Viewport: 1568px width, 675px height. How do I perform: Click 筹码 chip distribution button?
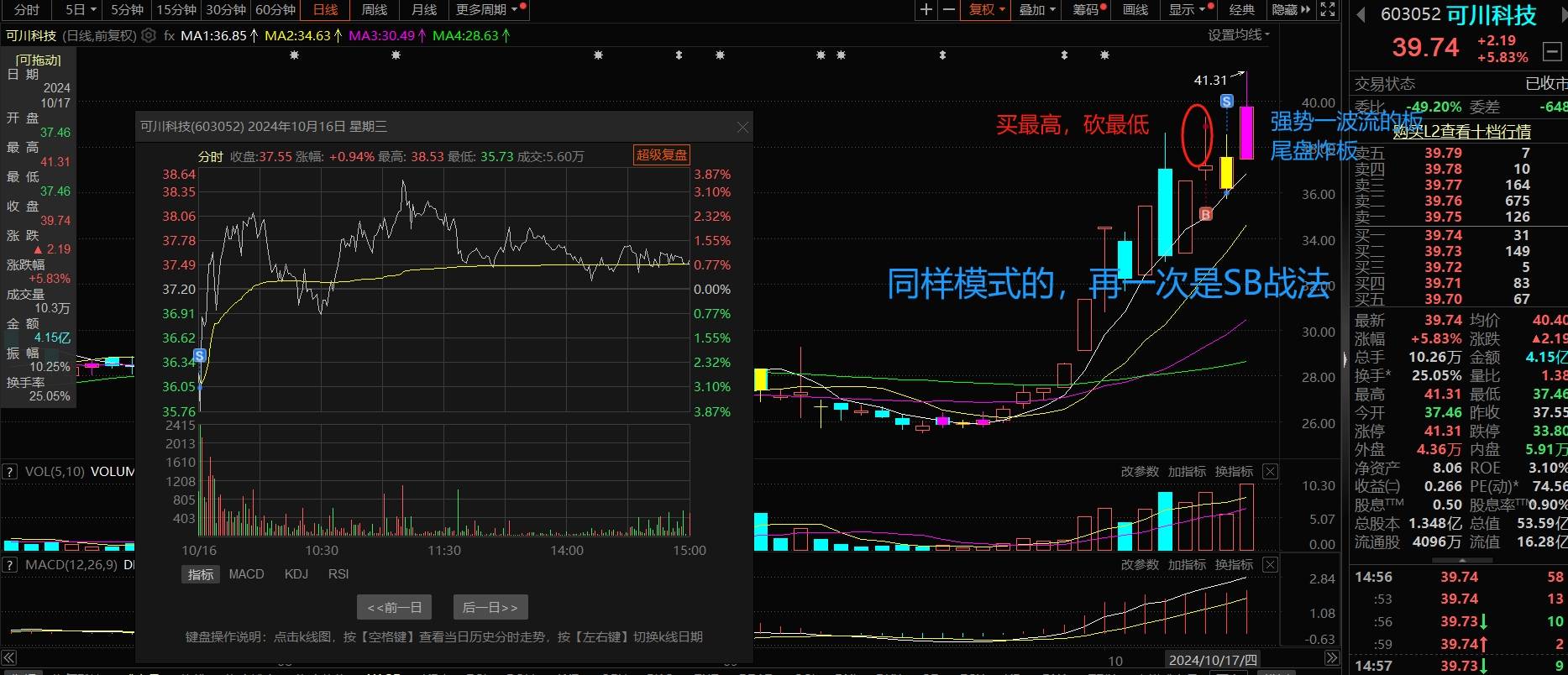pos(1089,10)
